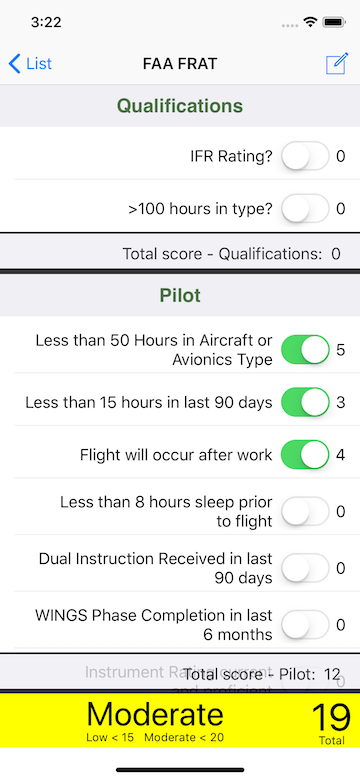Tap the back chevron icon
Screen dimensions: 360x780
[14, 64]
